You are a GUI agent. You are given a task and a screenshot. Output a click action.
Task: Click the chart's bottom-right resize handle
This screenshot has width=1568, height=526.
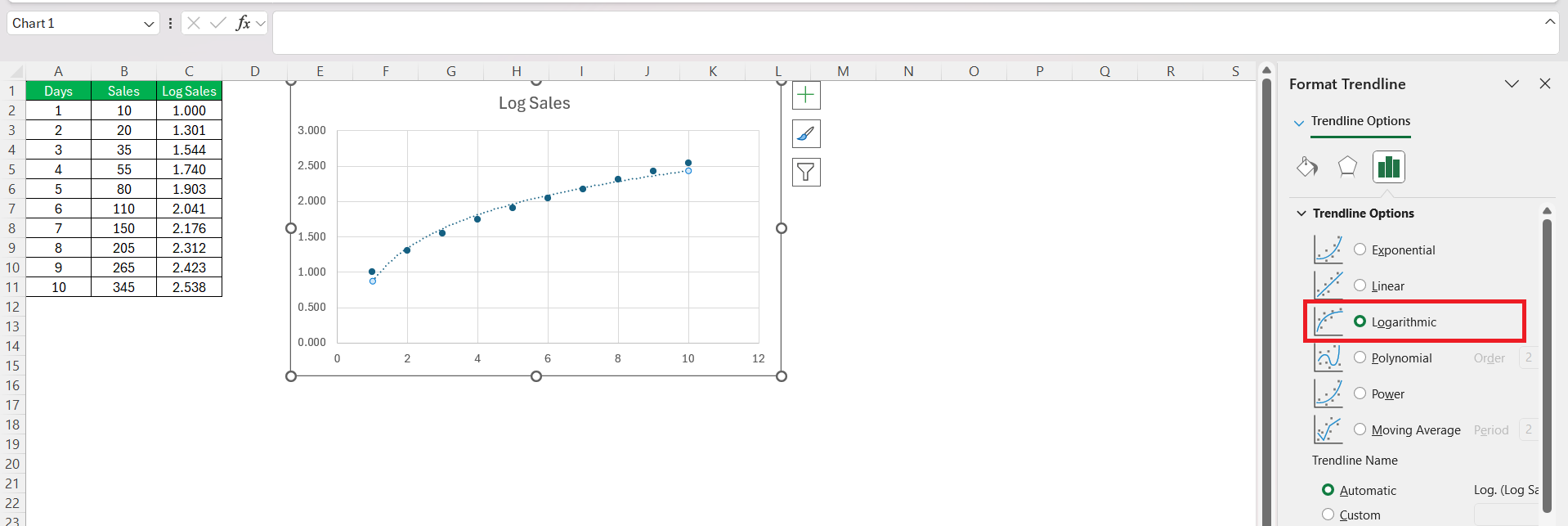click(782, 376)
